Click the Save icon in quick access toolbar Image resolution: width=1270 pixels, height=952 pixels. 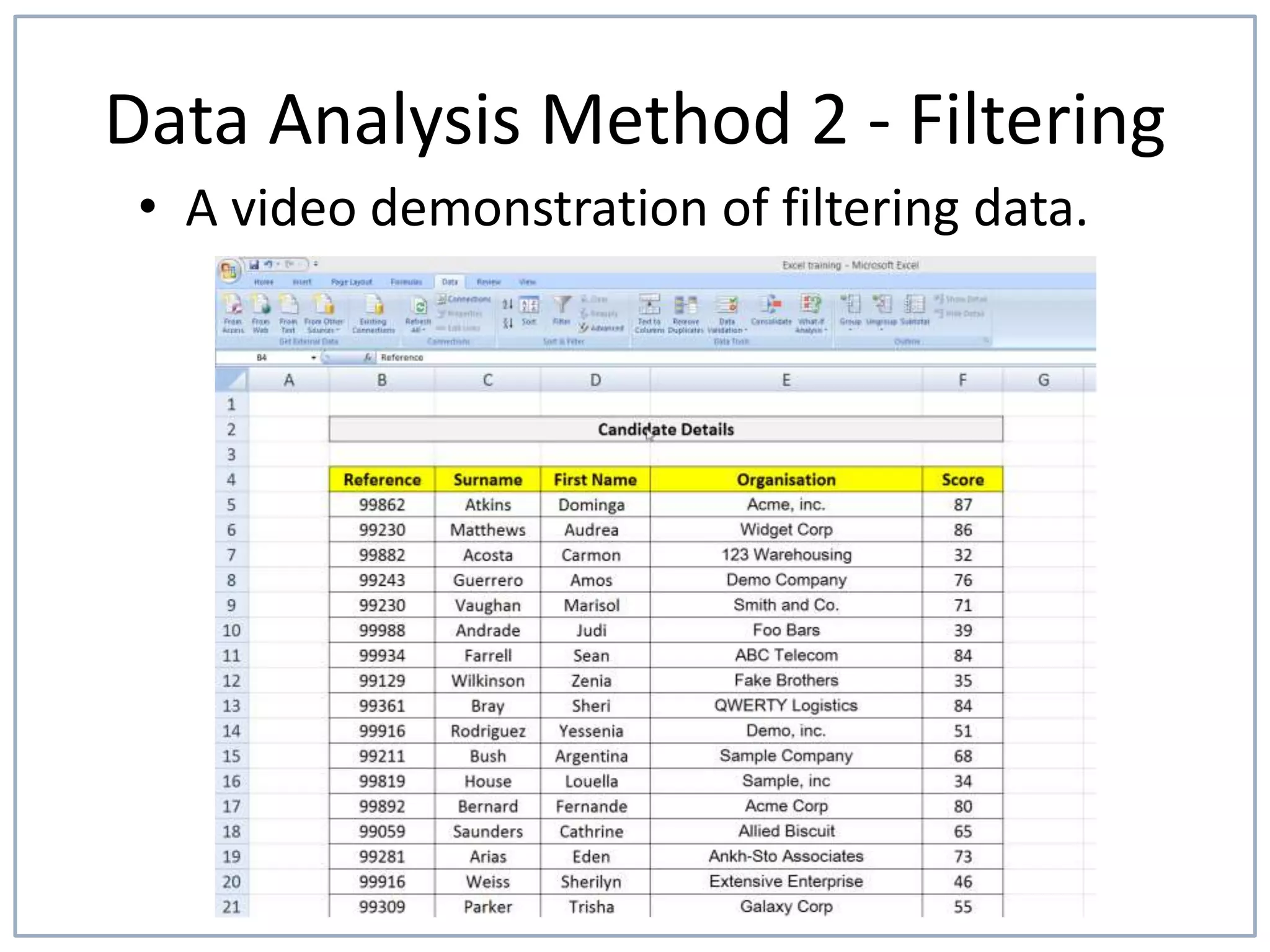coord(254,265)
